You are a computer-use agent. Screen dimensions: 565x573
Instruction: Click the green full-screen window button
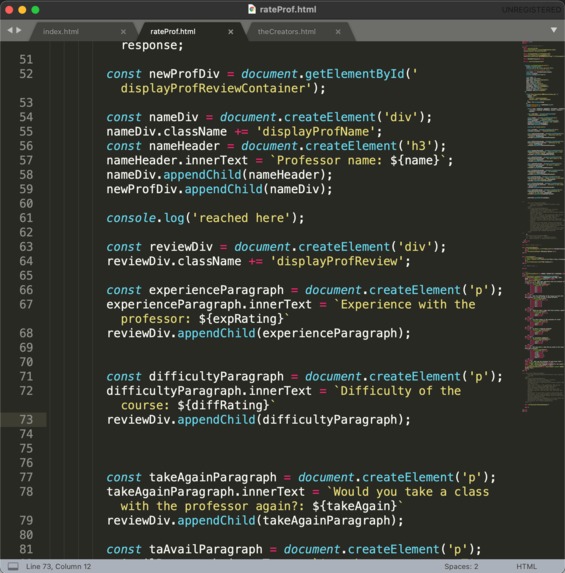[x=35, y=10]
